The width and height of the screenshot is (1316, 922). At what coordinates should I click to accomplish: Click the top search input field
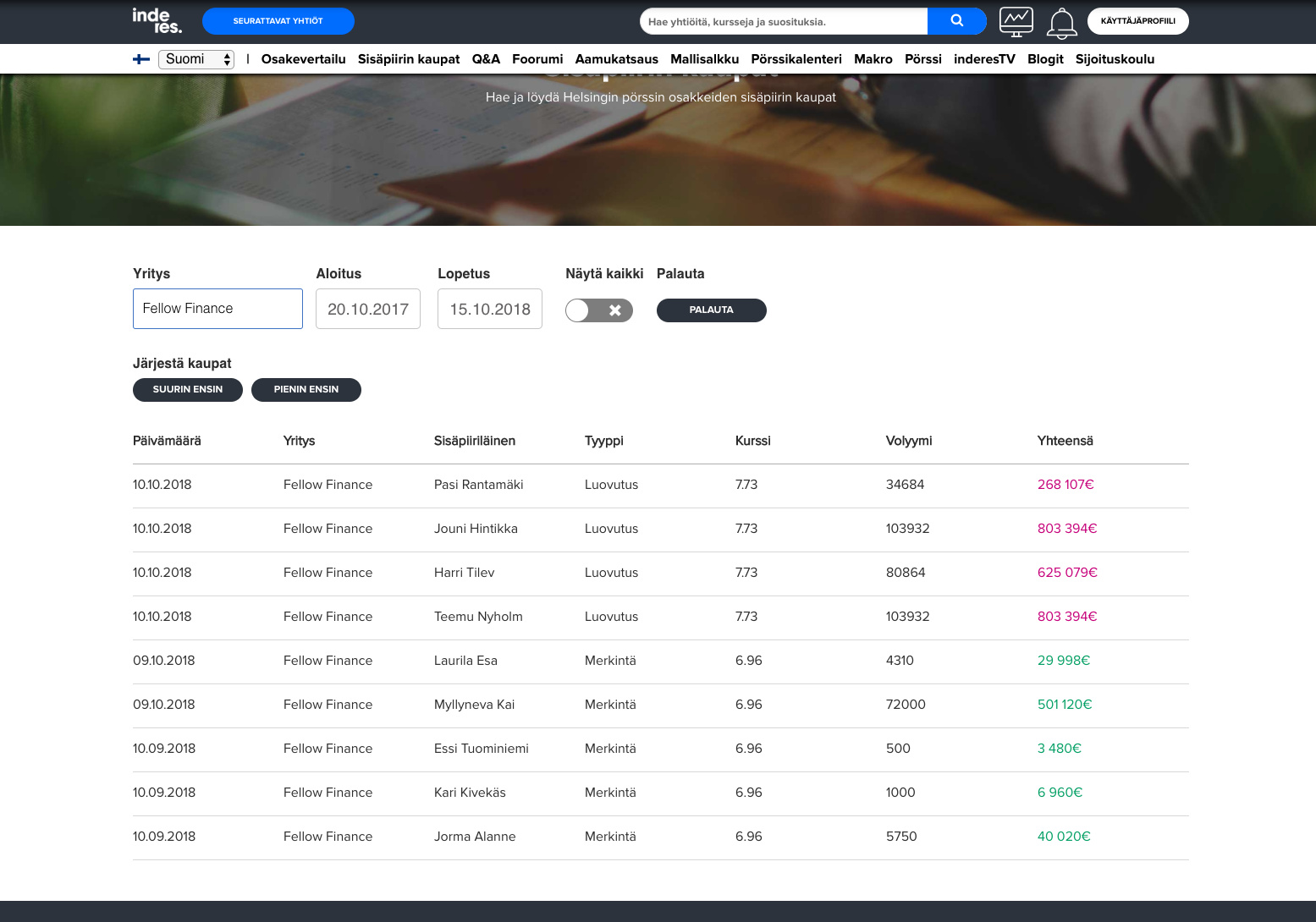[x=783, y=21]
